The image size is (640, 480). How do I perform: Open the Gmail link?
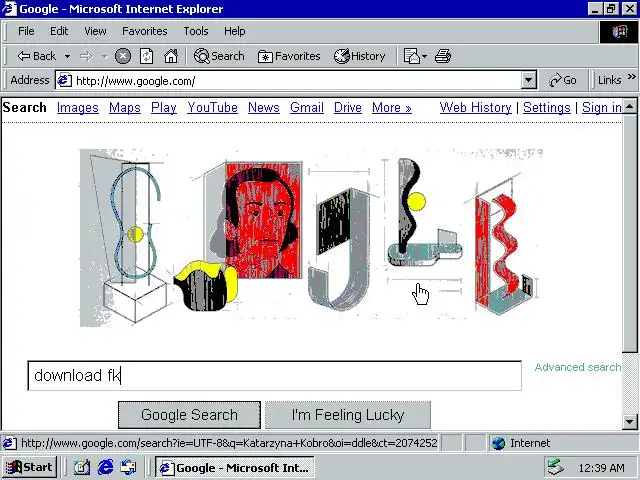pos(307,108)
